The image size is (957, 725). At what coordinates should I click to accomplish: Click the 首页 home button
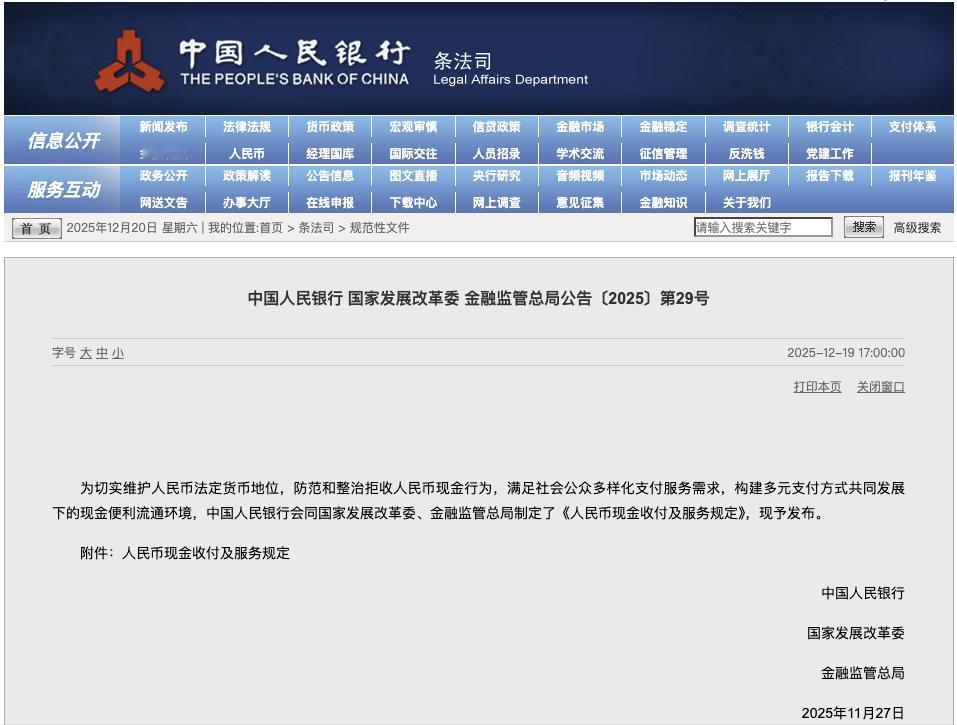click(x=36, y=227)
